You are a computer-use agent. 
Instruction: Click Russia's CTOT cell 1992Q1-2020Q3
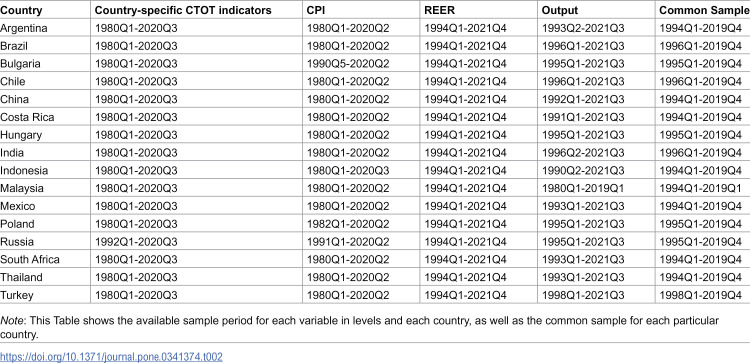click(x=136, y=242)
